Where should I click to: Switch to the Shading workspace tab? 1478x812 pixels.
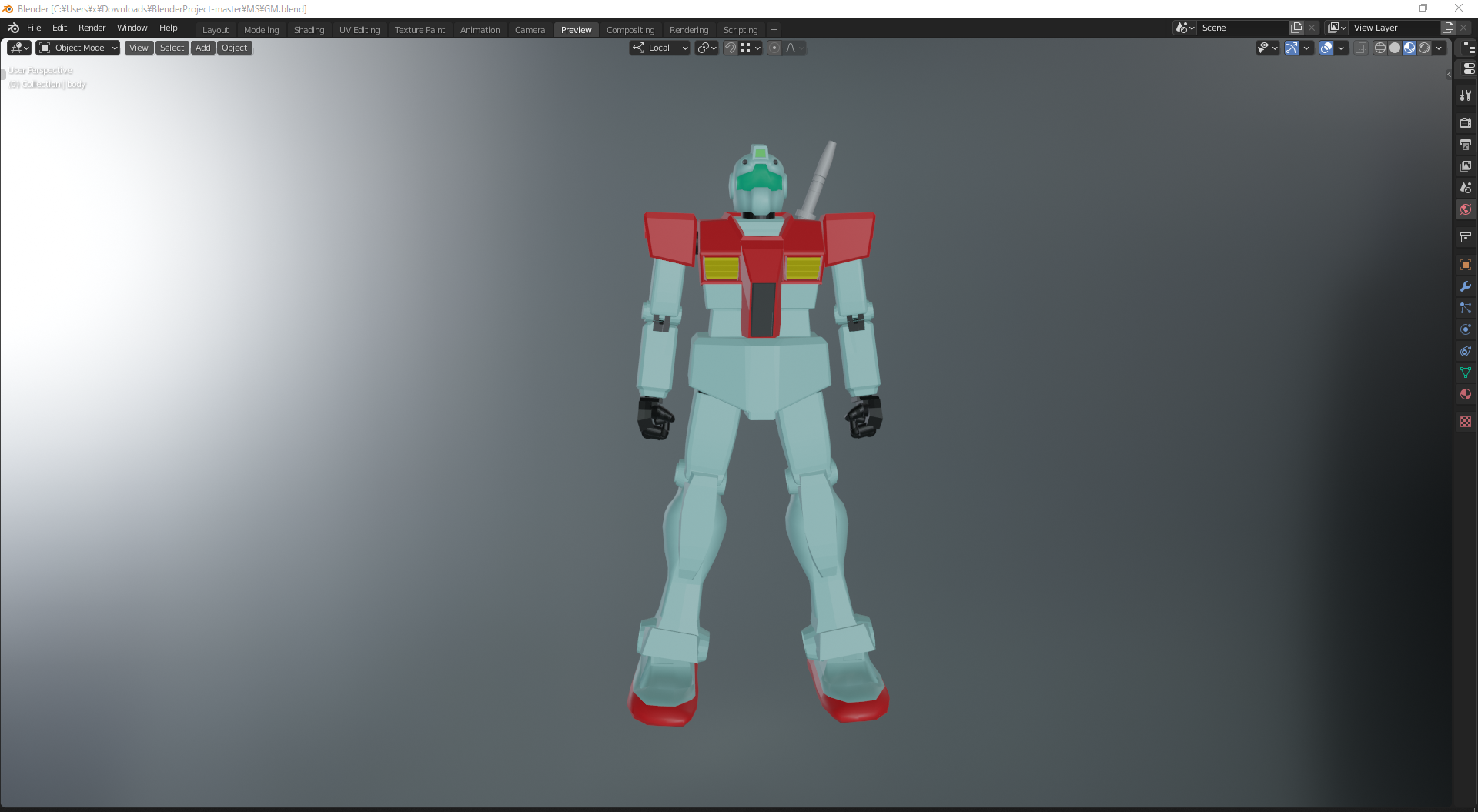pyautogui.click(x=309, y=30)
